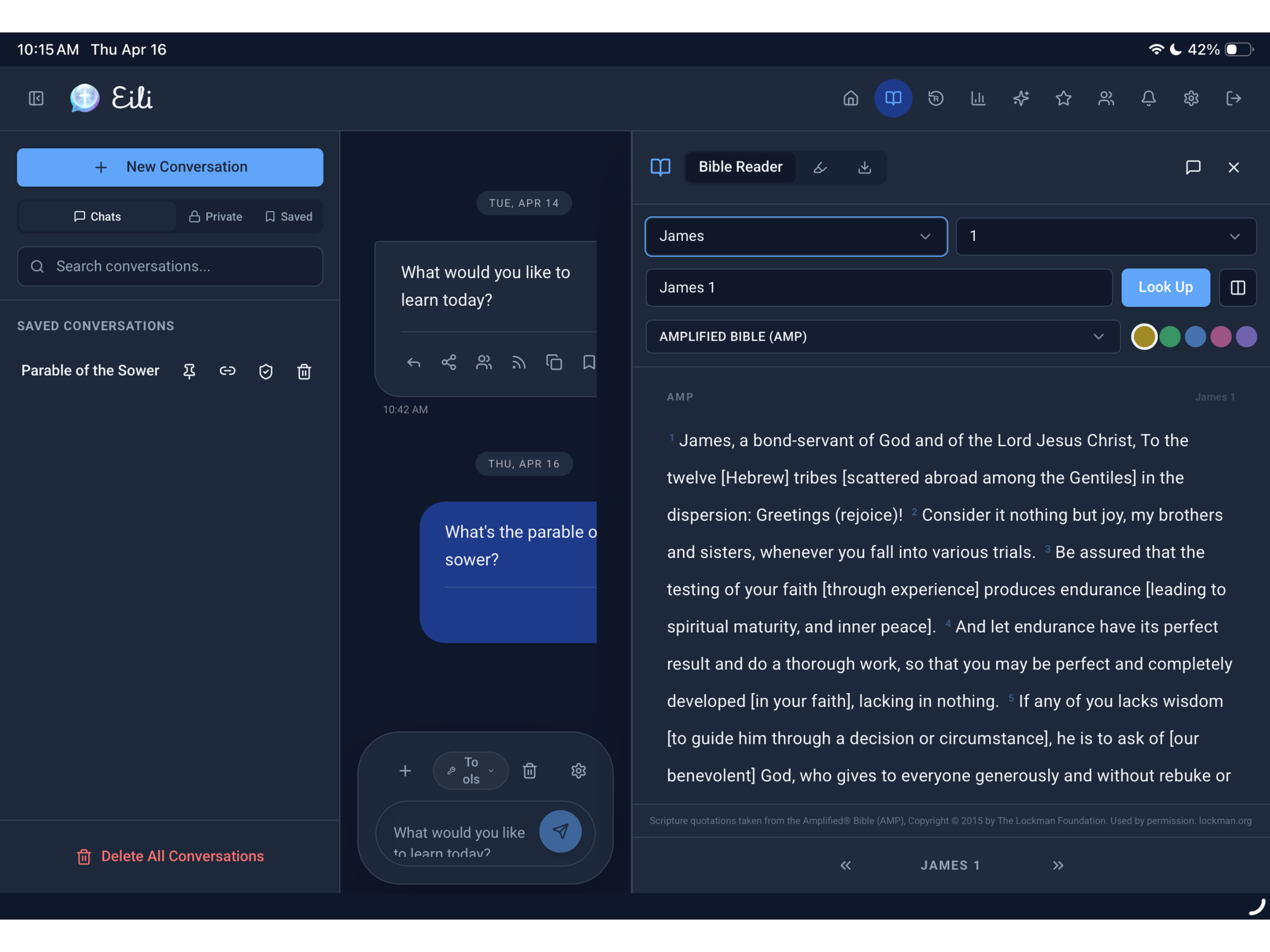Copy link for Parable of the Sower

(227, 371)
